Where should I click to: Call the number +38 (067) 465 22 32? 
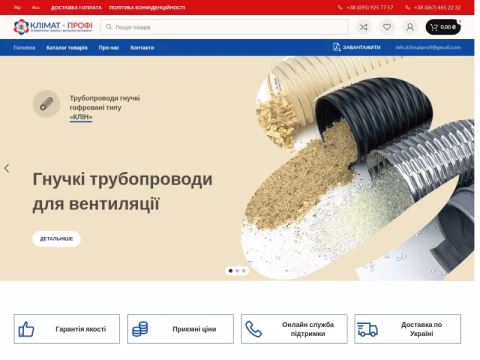[437, 7]
